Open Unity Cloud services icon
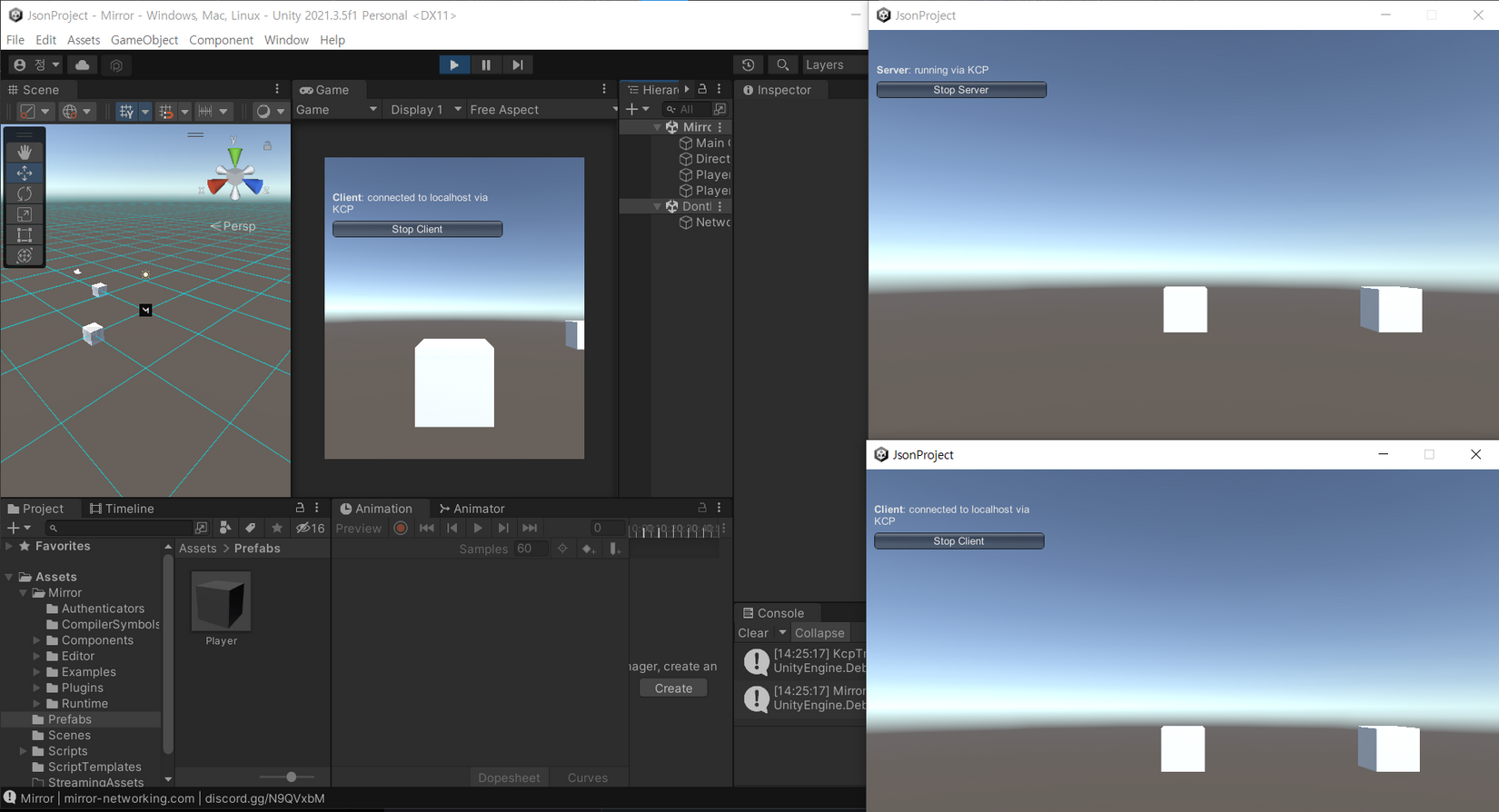The width and height of the screenshot is (1499, 812). coord(83,64)
